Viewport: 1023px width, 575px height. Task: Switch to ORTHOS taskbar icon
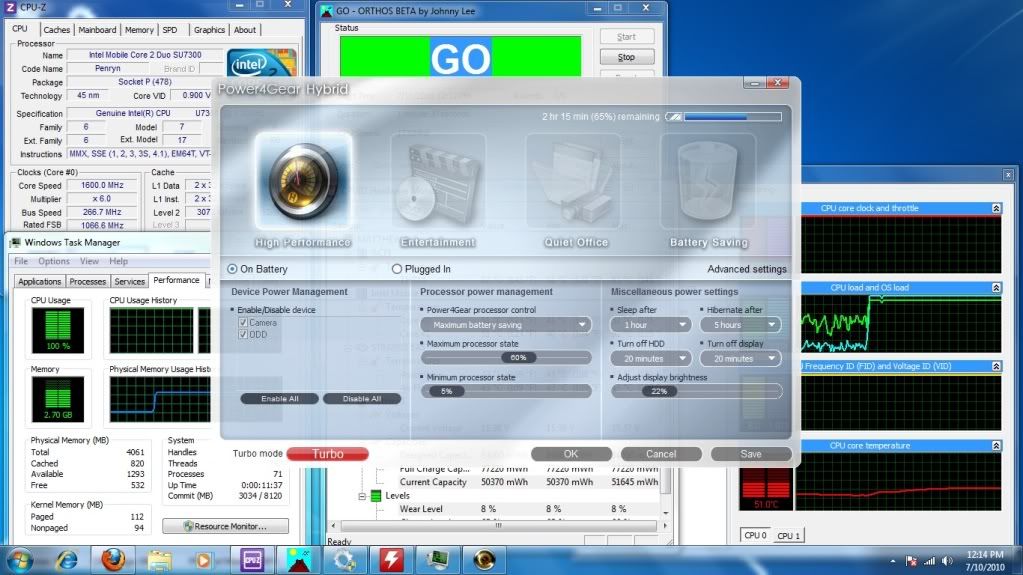298,560
